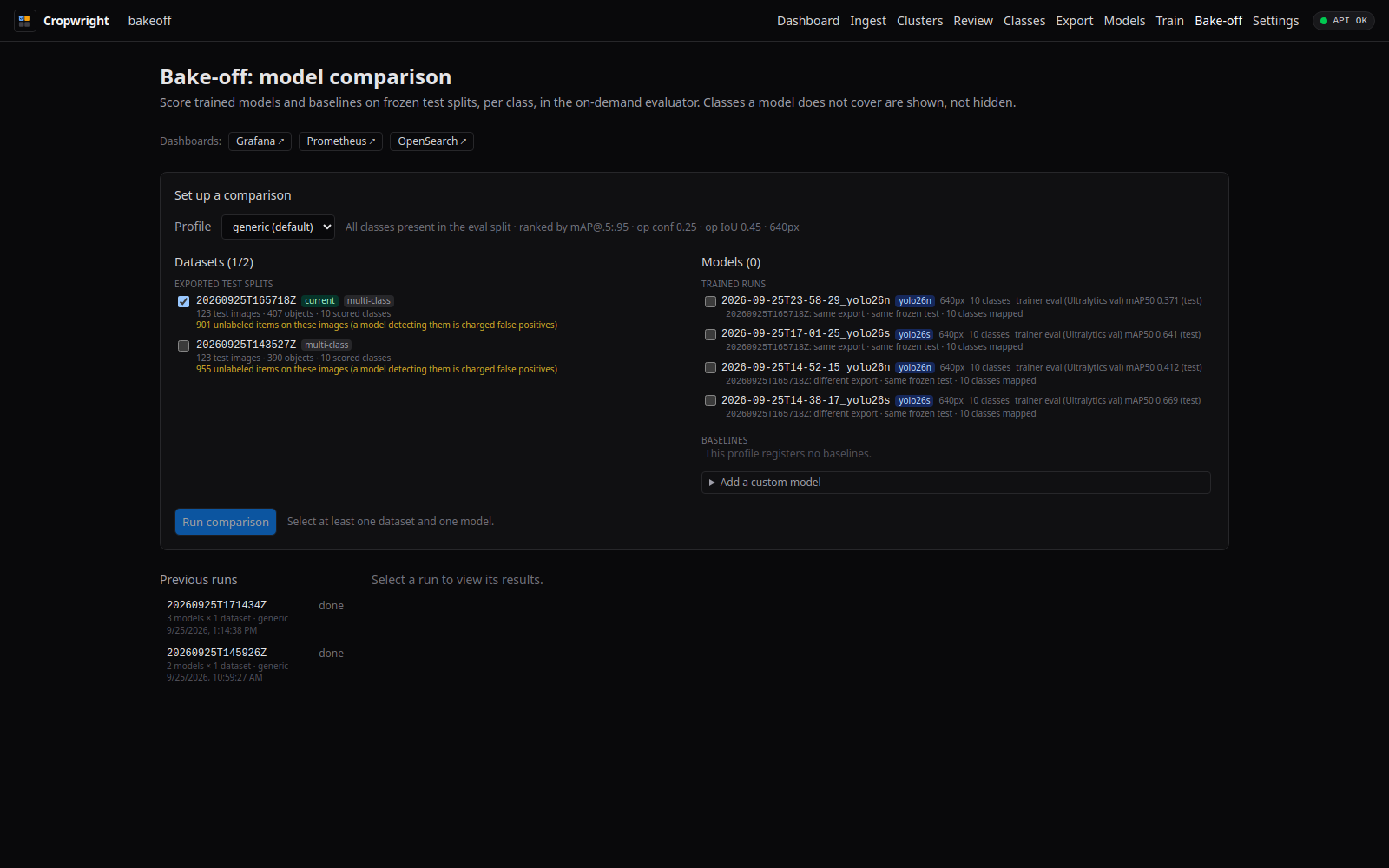
Task: Click the API OK status indicator
Action: (x=1343, y=21)
